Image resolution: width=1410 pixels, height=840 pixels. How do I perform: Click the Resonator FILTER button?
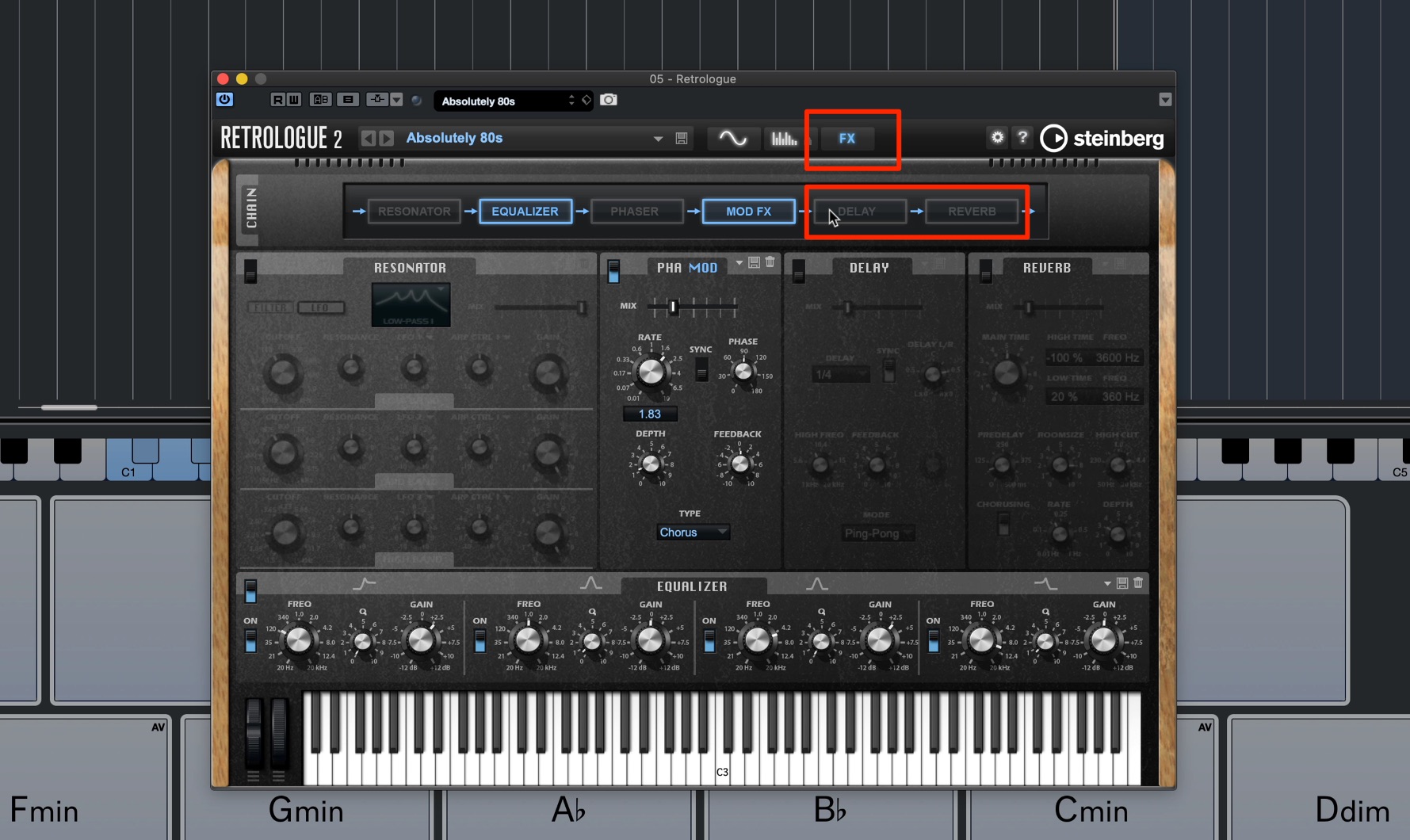270,307
